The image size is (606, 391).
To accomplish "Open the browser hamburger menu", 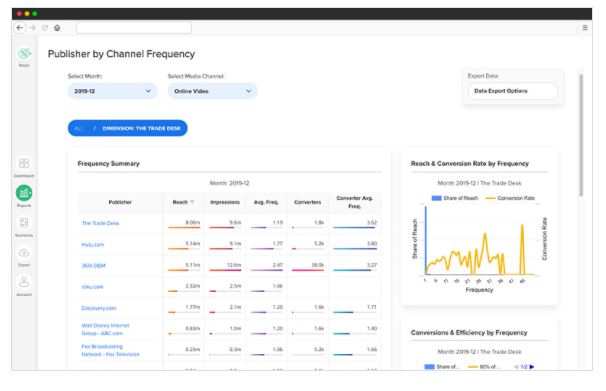I will pyautogui.click(x=585, y=28).
